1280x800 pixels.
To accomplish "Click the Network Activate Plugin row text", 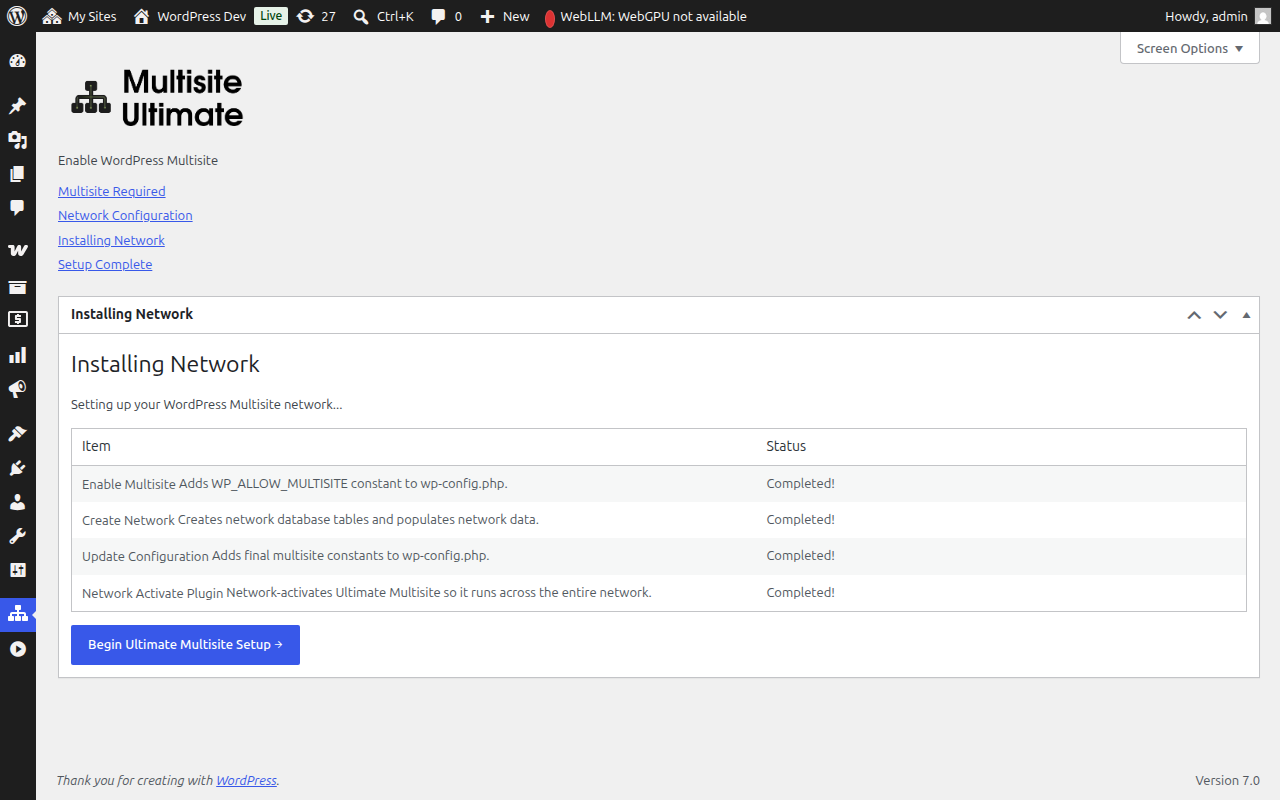I will click(x=367, y=593).
